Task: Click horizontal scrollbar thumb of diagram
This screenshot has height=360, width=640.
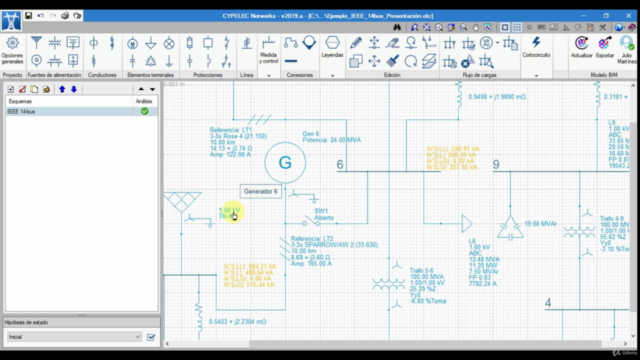Action: pyautogui.click(x=425, y=344)
